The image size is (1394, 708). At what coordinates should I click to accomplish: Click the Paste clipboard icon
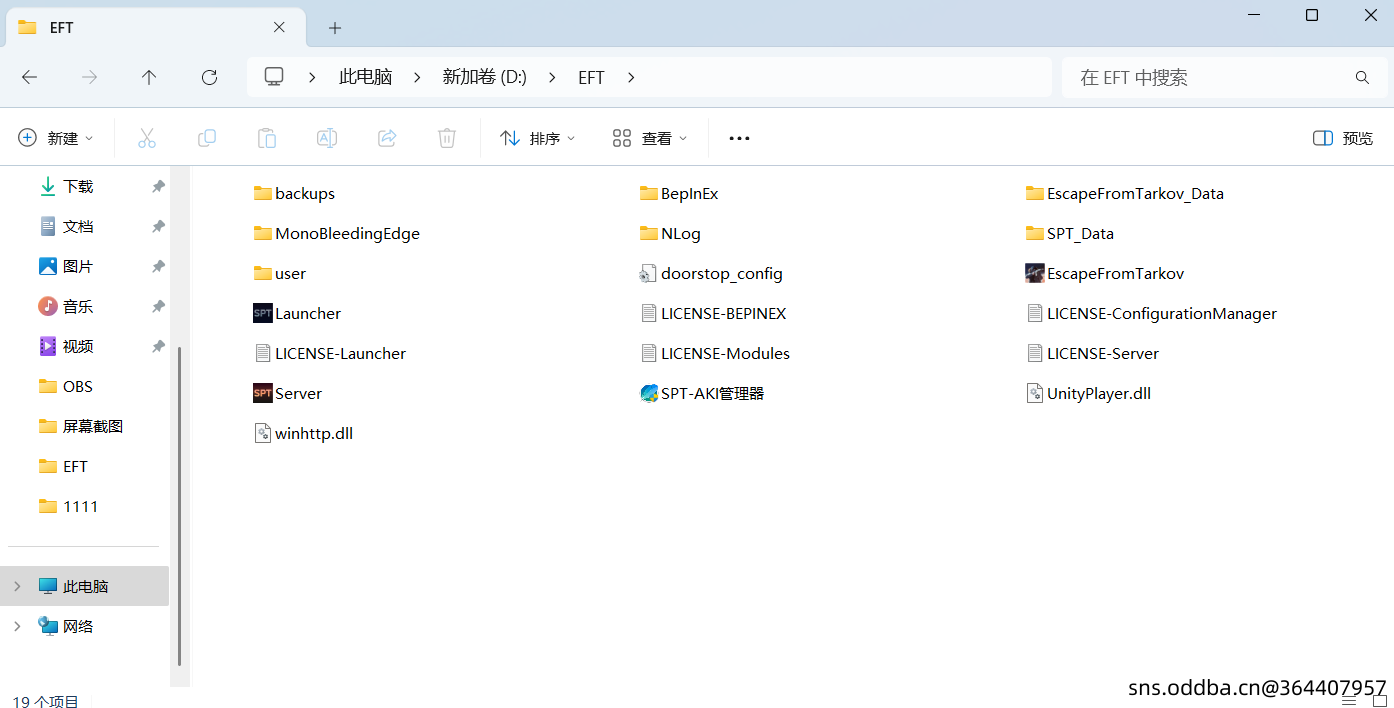[267, 138]
